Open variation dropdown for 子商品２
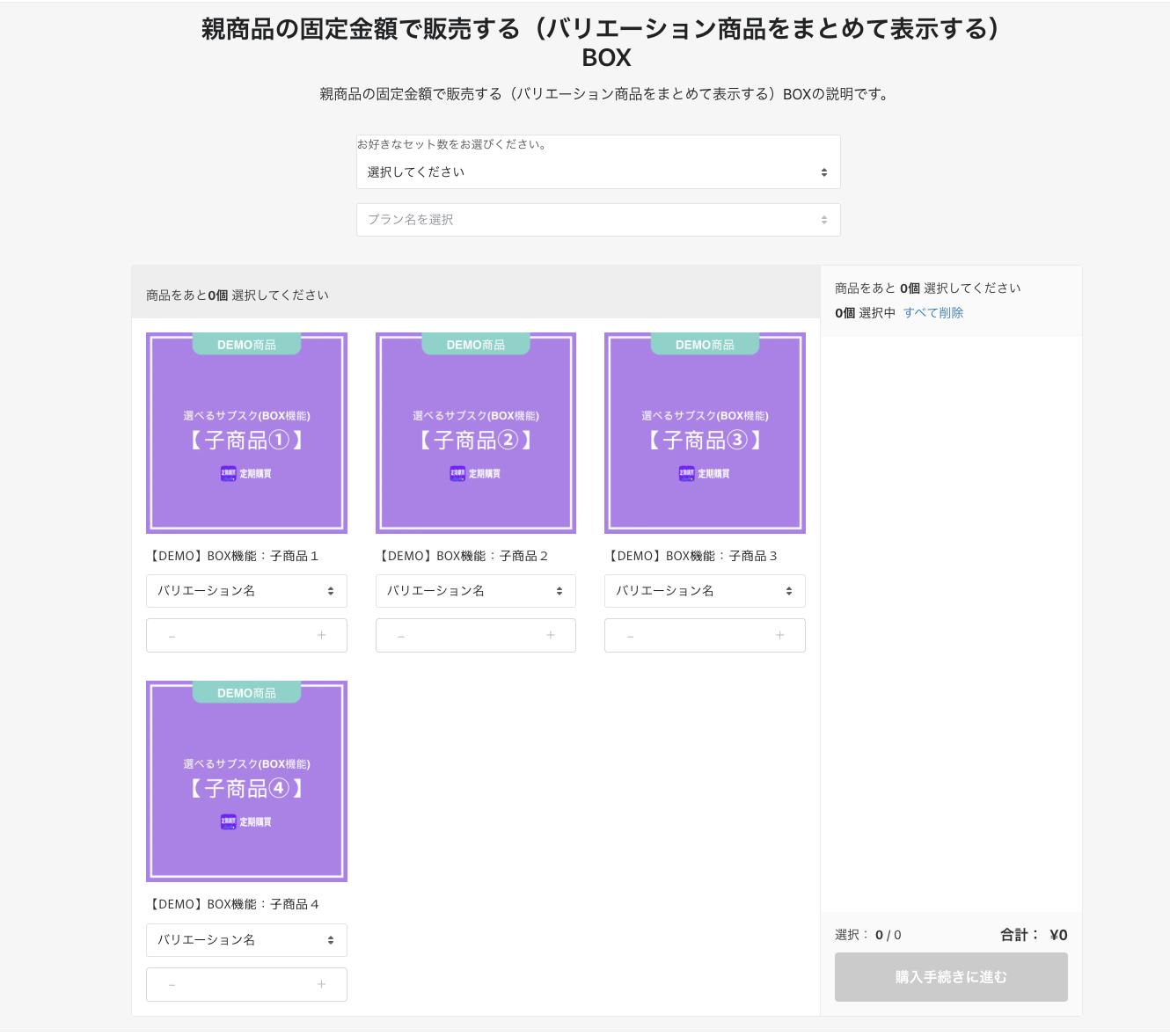 pyautogui.click(x=476, y=591)
